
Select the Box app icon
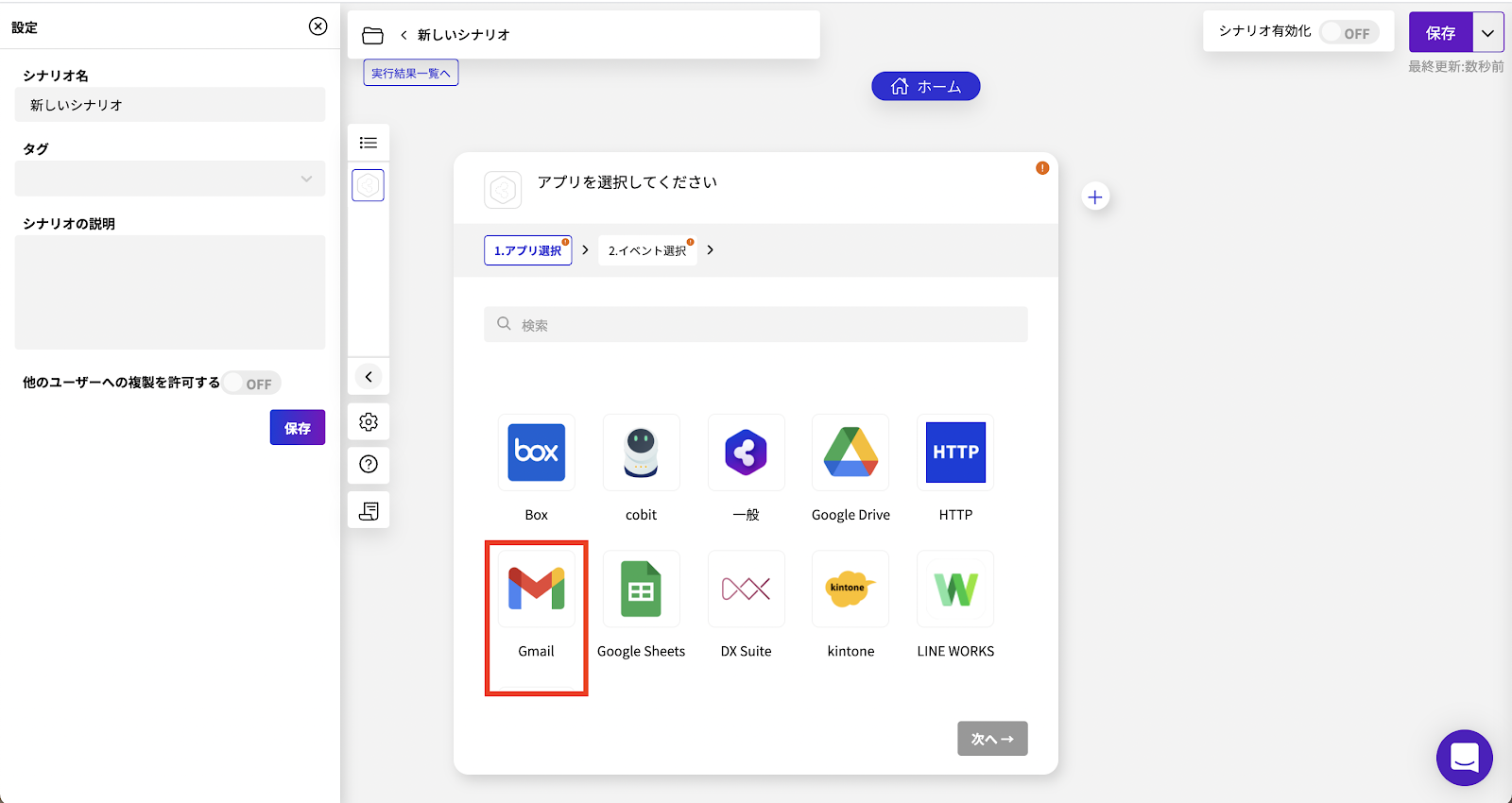click(x=536, y=453)
